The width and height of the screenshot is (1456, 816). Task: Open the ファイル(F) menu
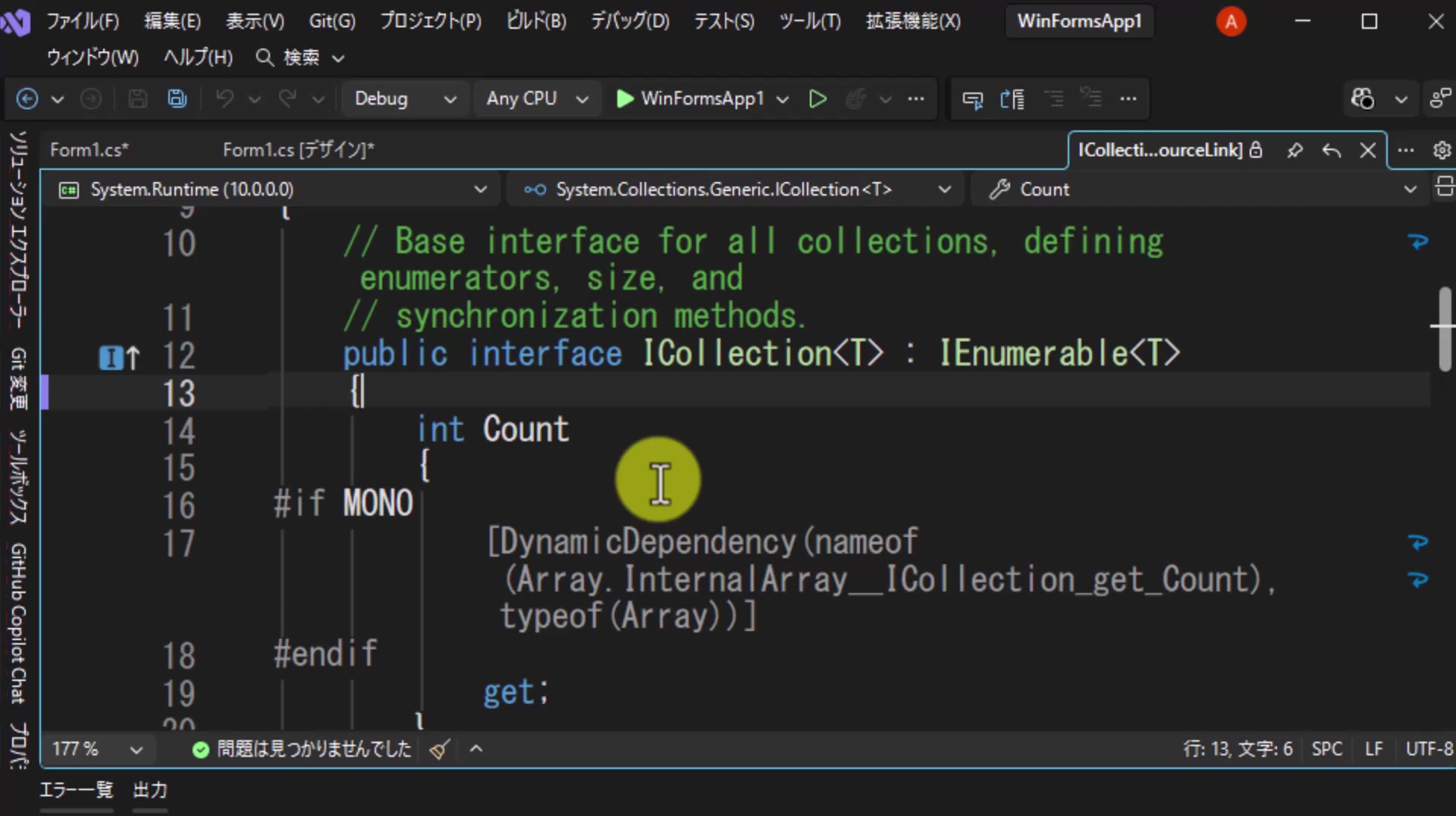point(83,21)
